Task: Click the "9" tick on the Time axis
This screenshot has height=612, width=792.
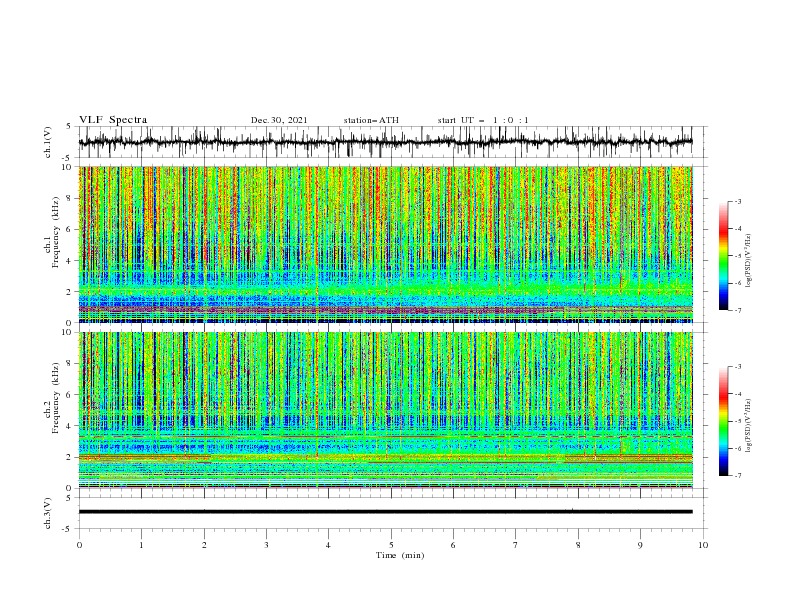Action: pyautogui.click(x=640, y=545)
